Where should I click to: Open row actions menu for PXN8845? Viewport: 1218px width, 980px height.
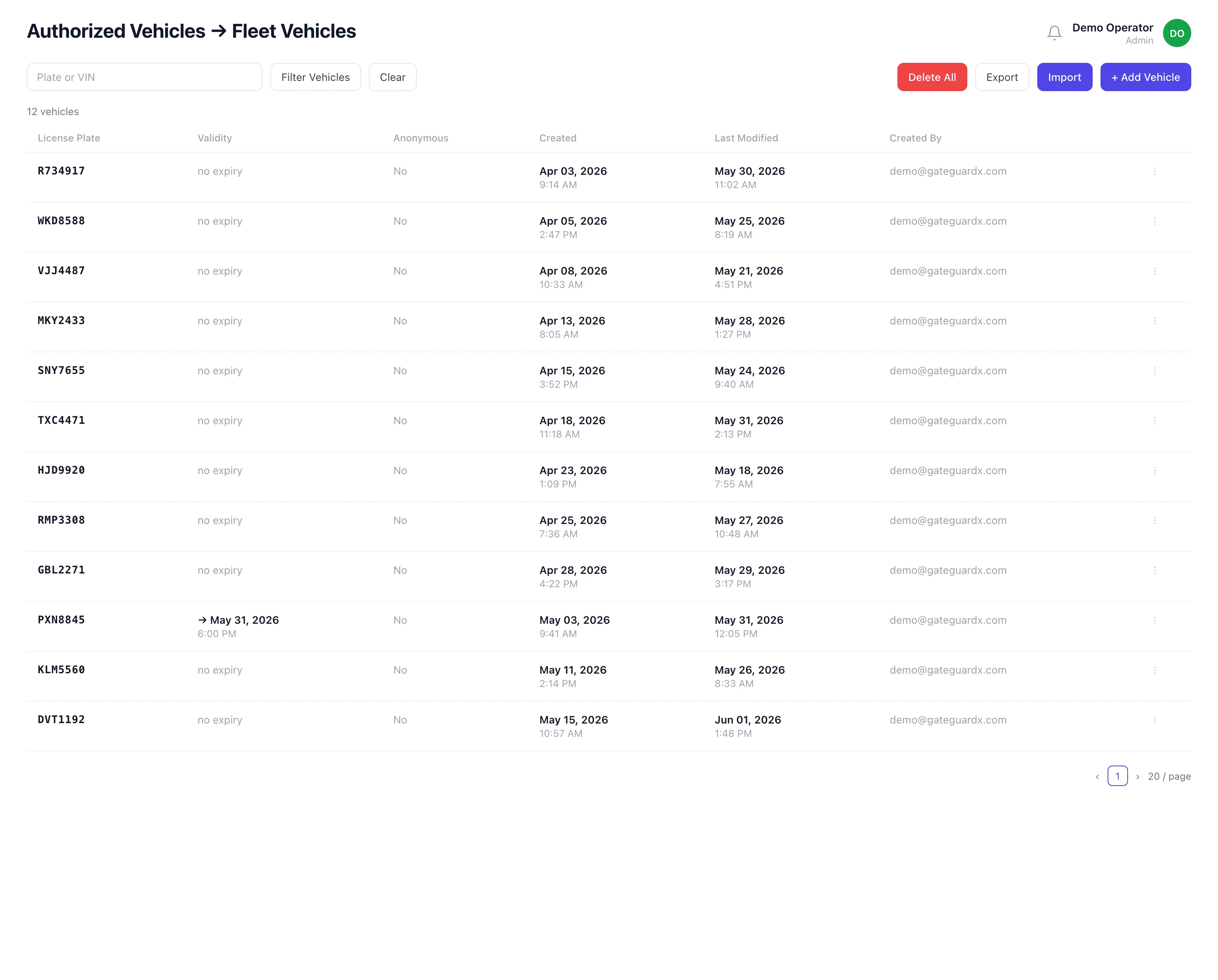point(1155,620)
